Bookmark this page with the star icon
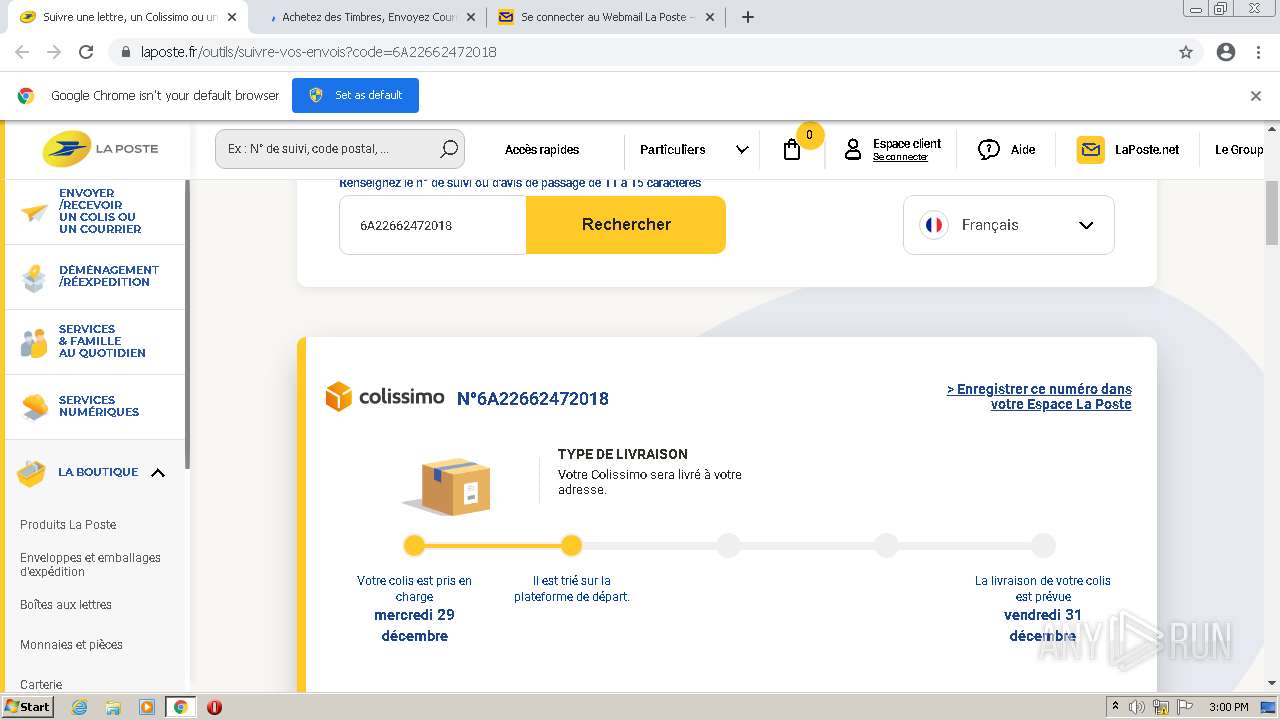This screenshot has height=720, width=1280. (x=1186, y=52)
